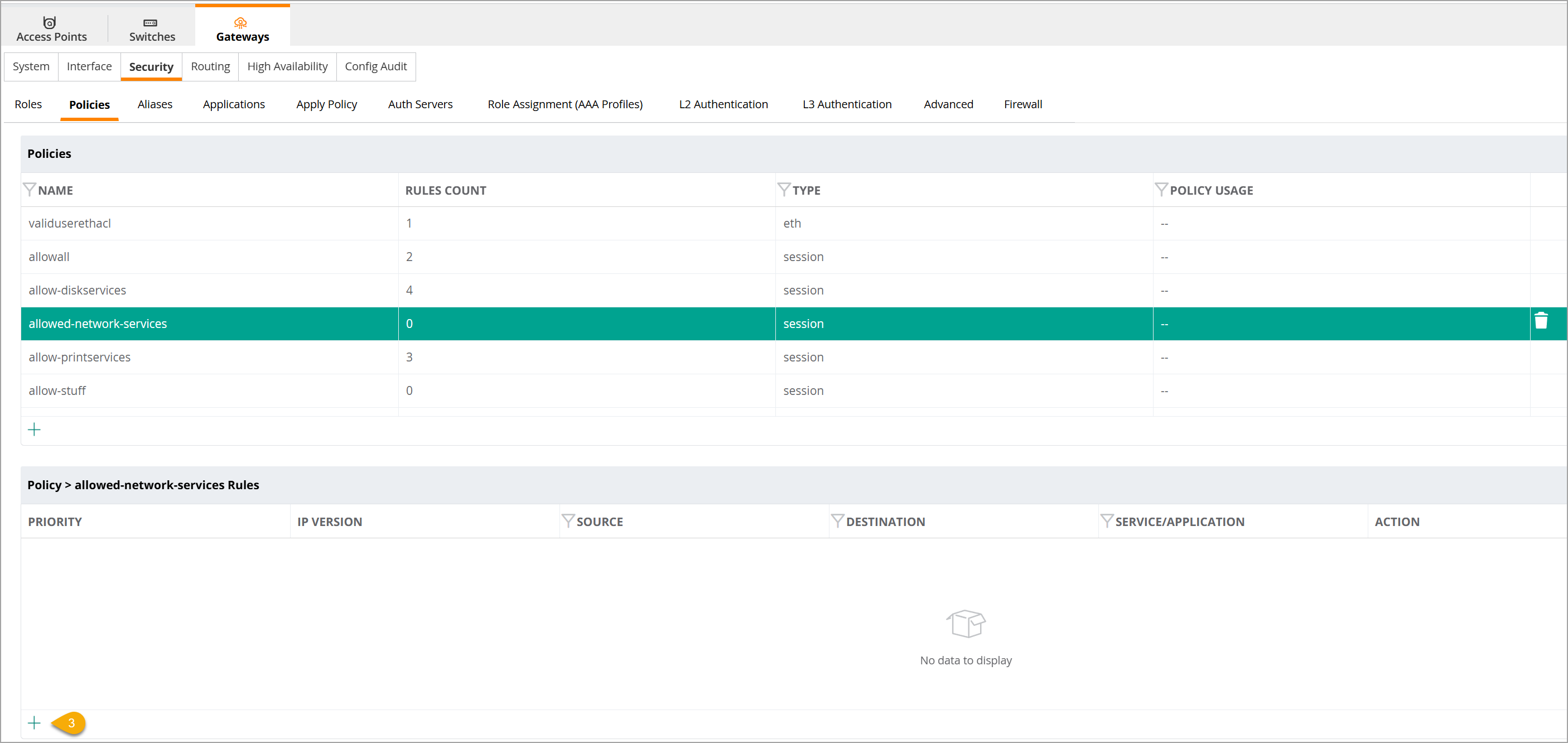Filter policies by TYPE column
Viewport: 1568px width, 743px height.
pyautogui.click(x=784, y=189)
